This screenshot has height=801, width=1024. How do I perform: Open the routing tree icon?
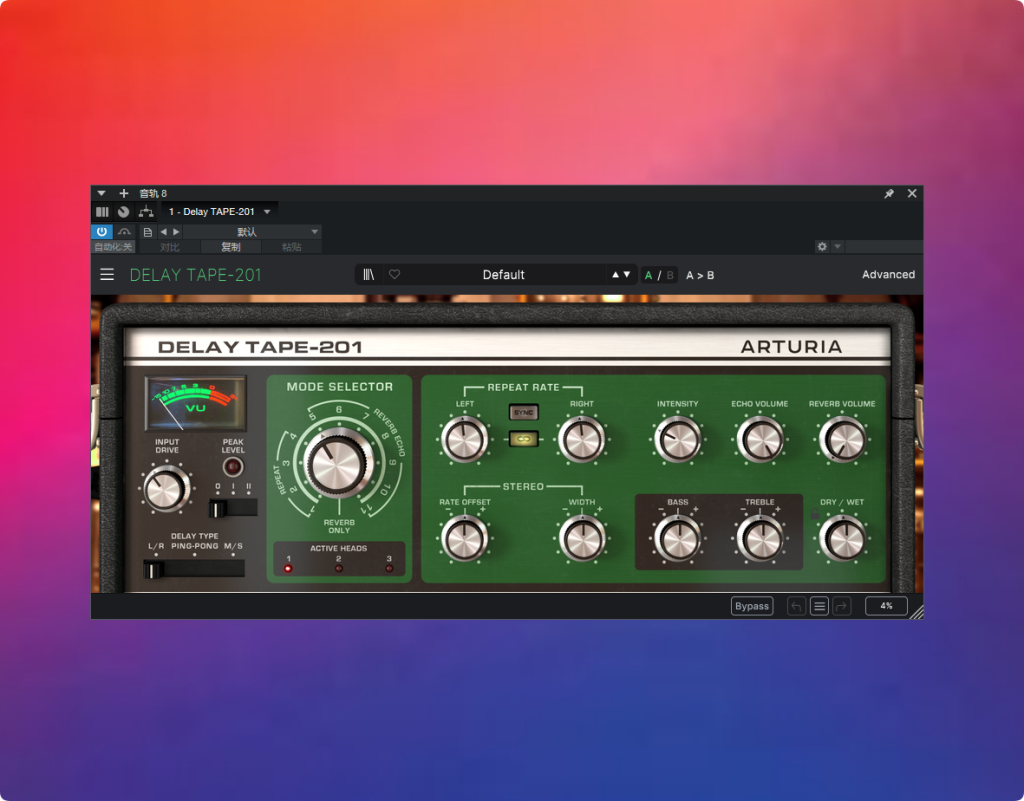point(146,212)
